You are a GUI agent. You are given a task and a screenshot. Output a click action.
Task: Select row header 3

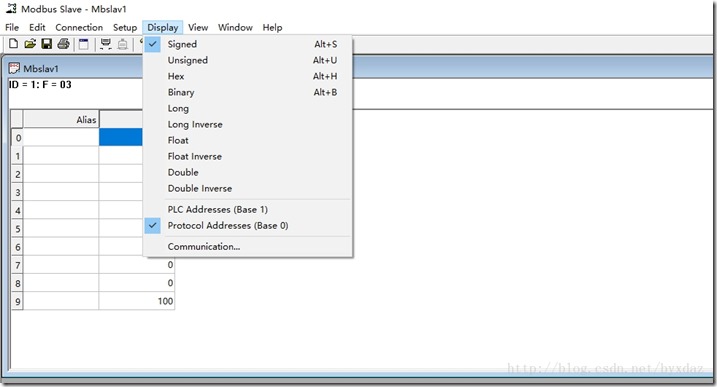tap(17, 192)
